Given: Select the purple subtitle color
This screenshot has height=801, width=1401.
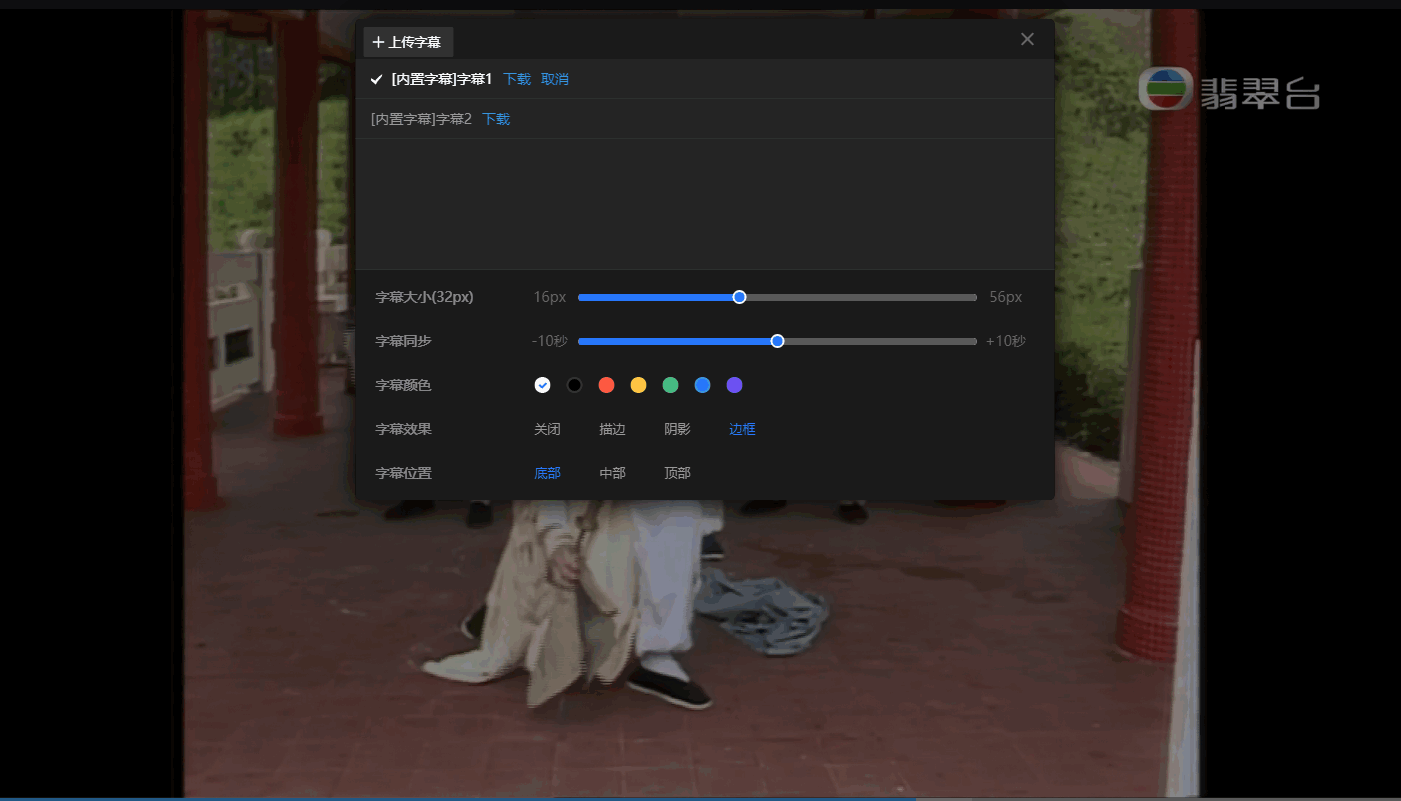Looking at the screenshot, I should click(734, 385).
